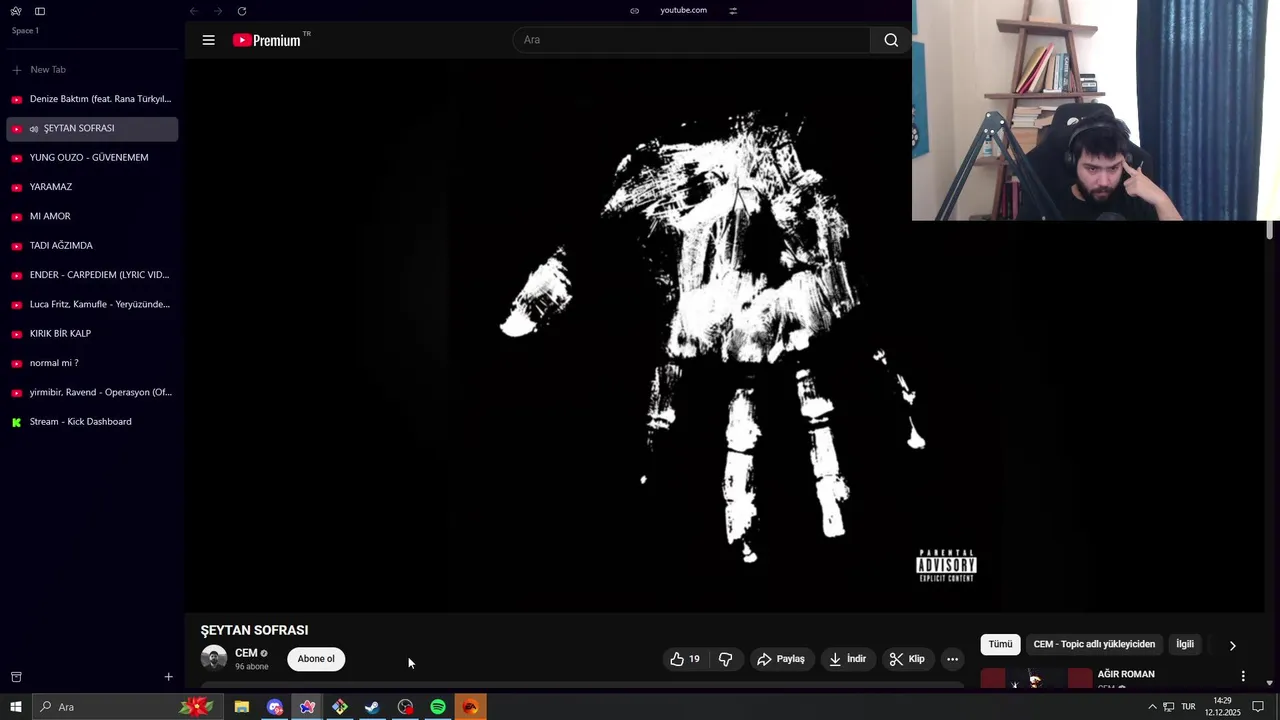
Task: Mute the playing tab's speaker icon
Action: (x=34, y=129)
